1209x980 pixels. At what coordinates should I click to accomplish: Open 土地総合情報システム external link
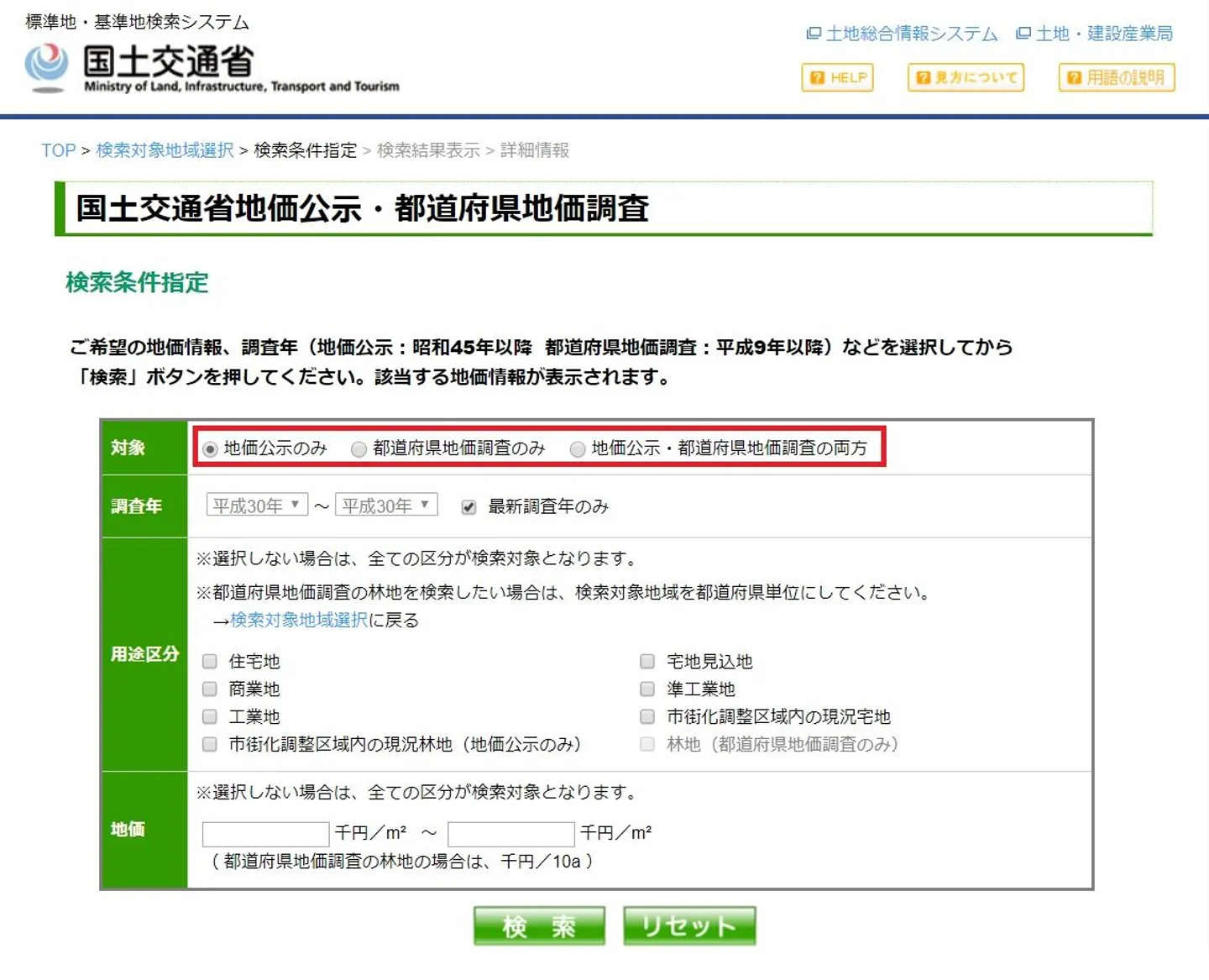[903, 34]
